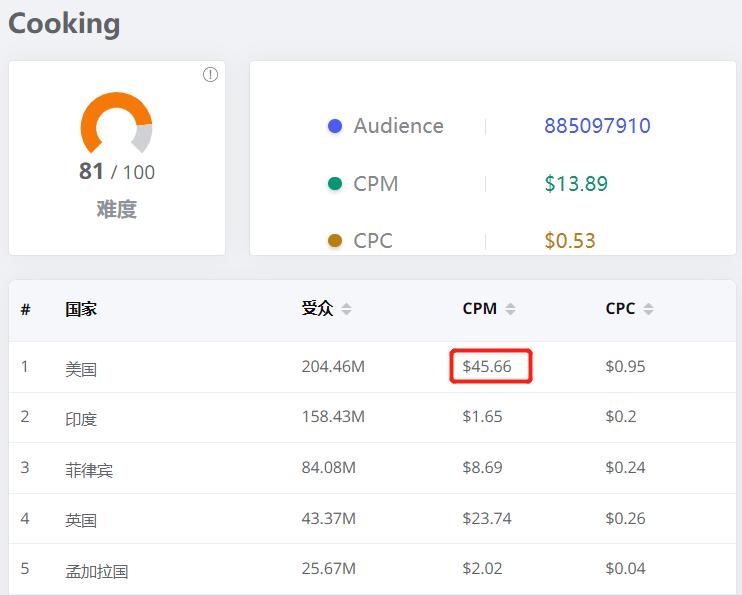The width and height of the screenshot is (742, 595).
Task: Click the gold CPC legend dot
Action: [x=335, y=241]
